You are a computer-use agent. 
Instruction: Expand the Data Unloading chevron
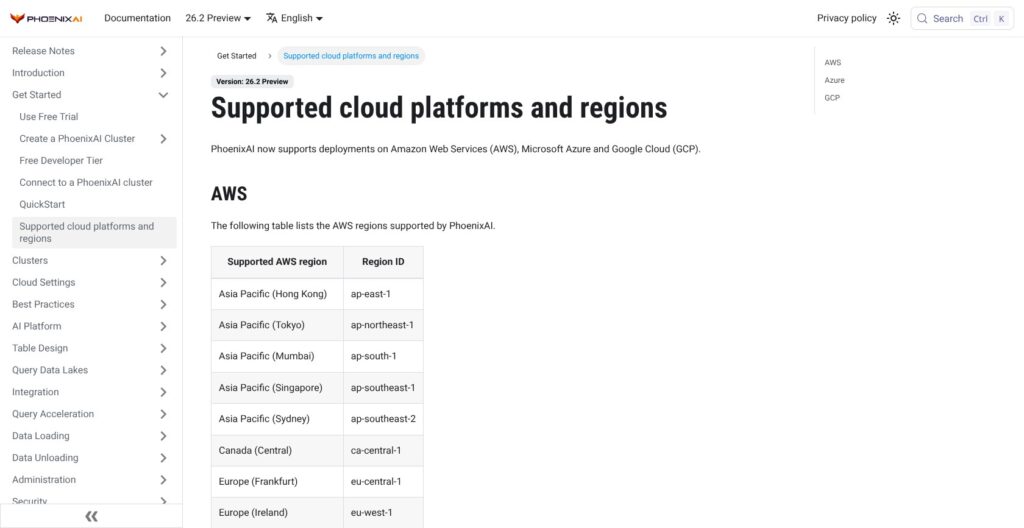(163, 457)
